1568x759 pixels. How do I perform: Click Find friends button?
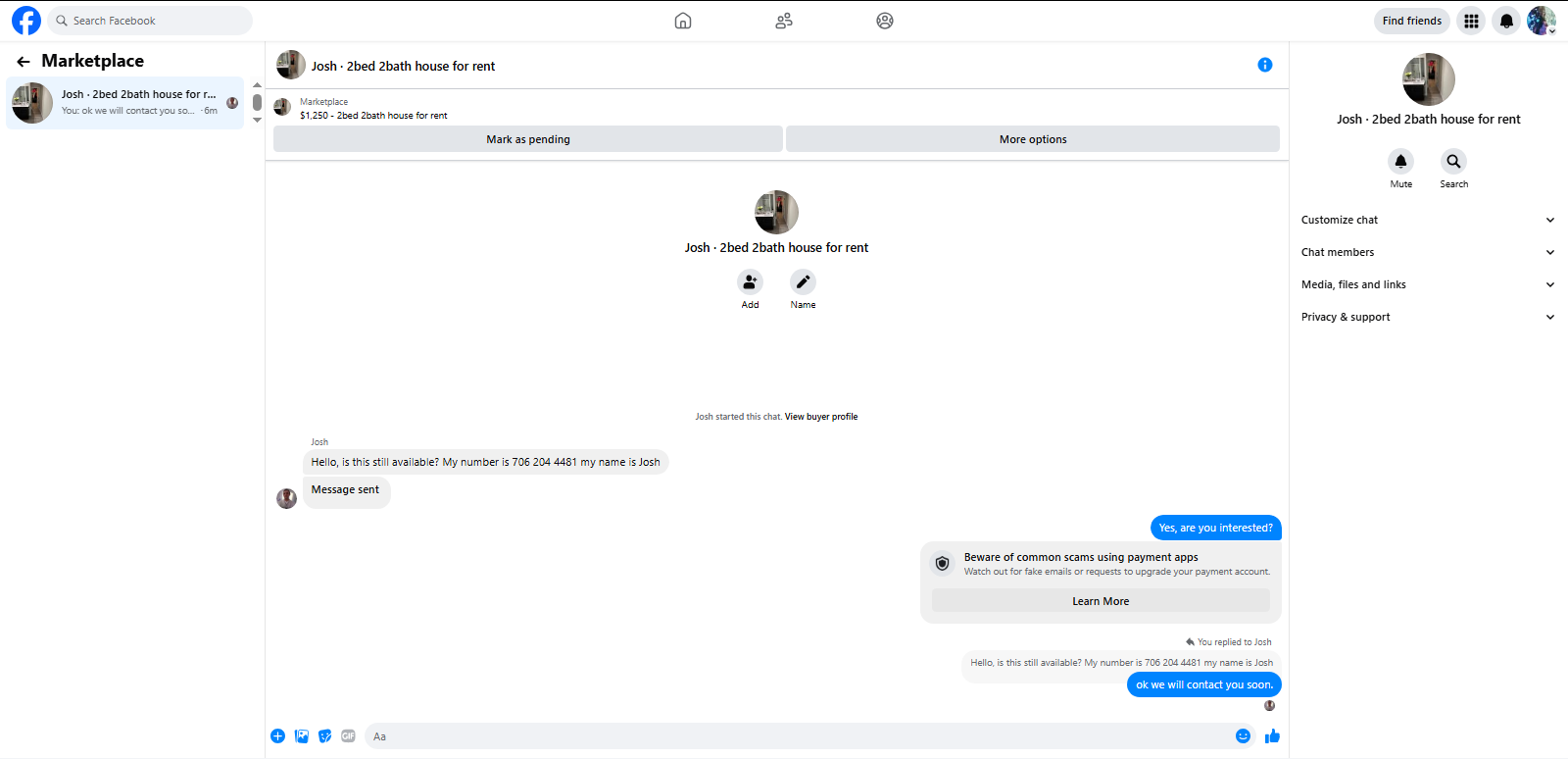pyautogui.click(x=1412, y=21)
